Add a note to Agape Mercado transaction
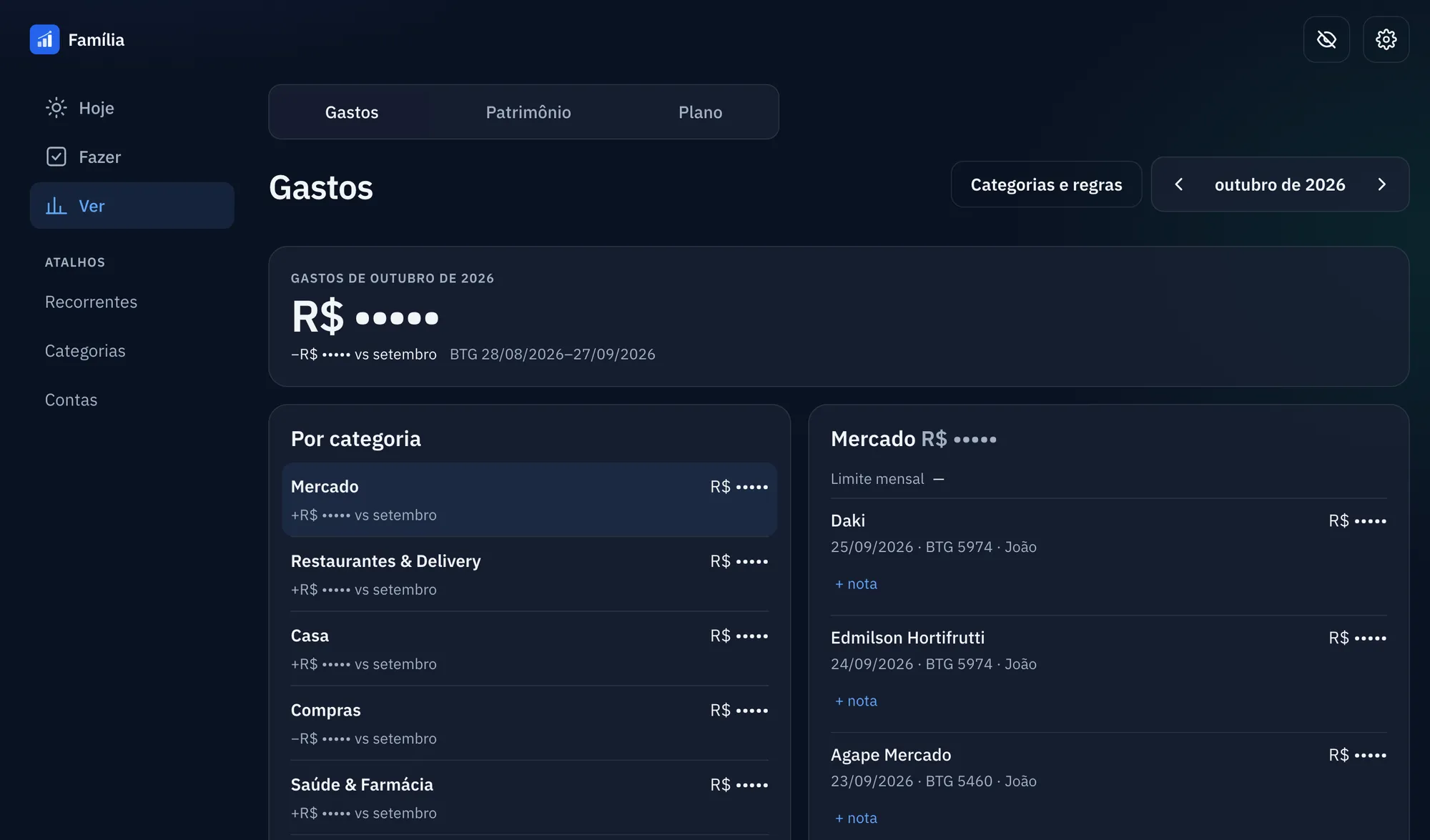1430x840 pixels. [856, 819]
